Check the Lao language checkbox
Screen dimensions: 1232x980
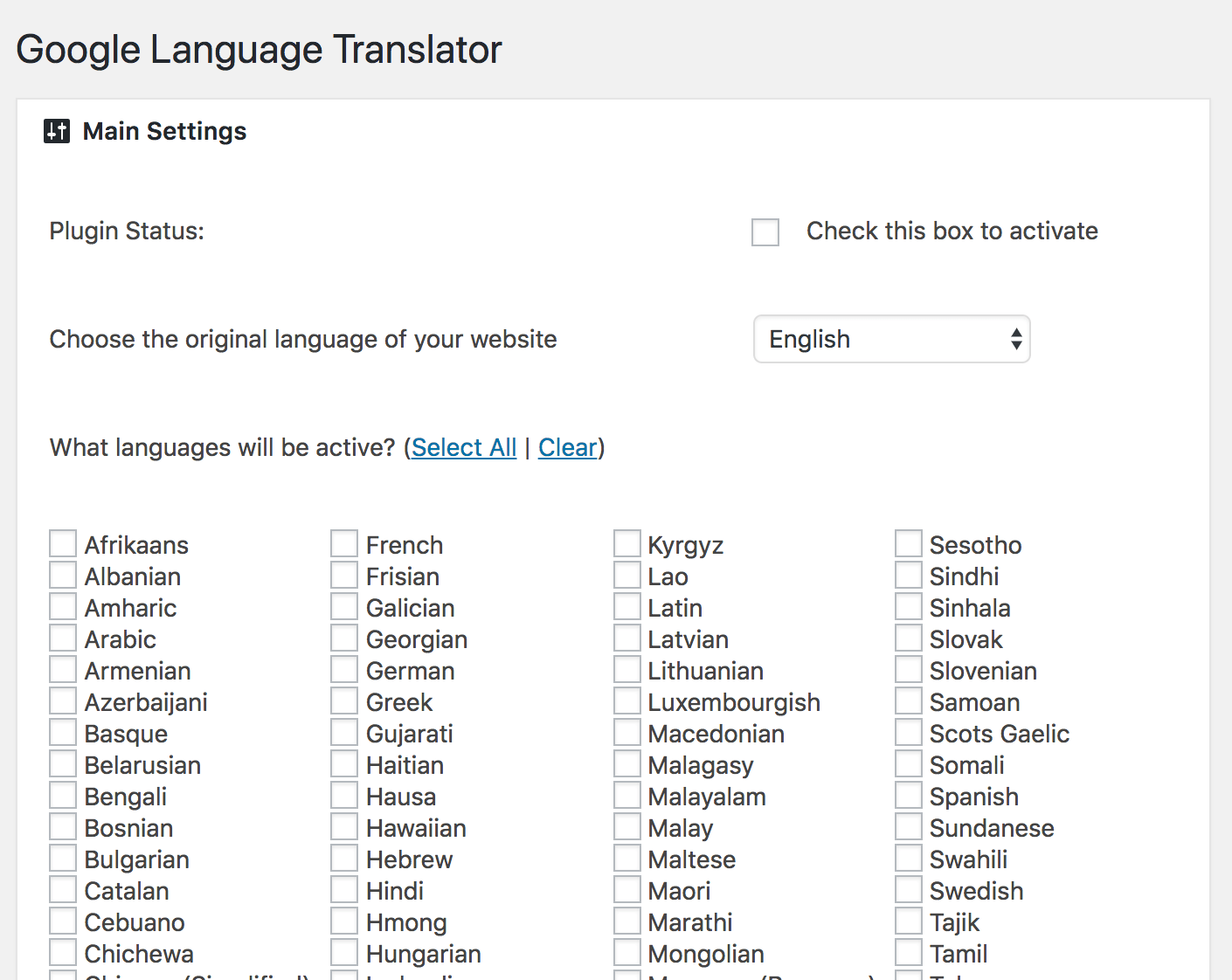[627, 575]
